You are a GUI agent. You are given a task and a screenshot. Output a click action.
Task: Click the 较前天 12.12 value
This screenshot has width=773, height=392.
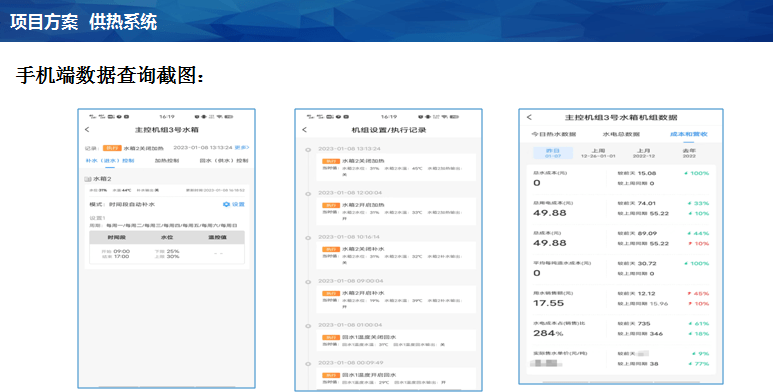[x=637, y=293]
